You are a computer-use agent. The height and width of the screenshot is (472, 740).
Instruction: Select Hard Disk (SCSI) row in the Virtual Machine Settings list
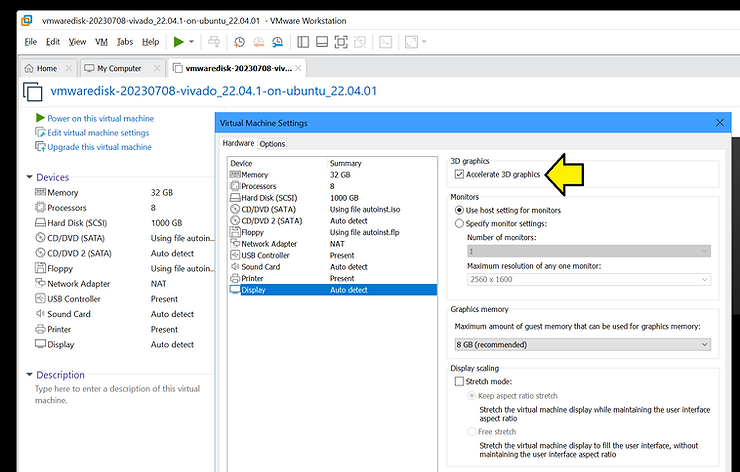332,198
